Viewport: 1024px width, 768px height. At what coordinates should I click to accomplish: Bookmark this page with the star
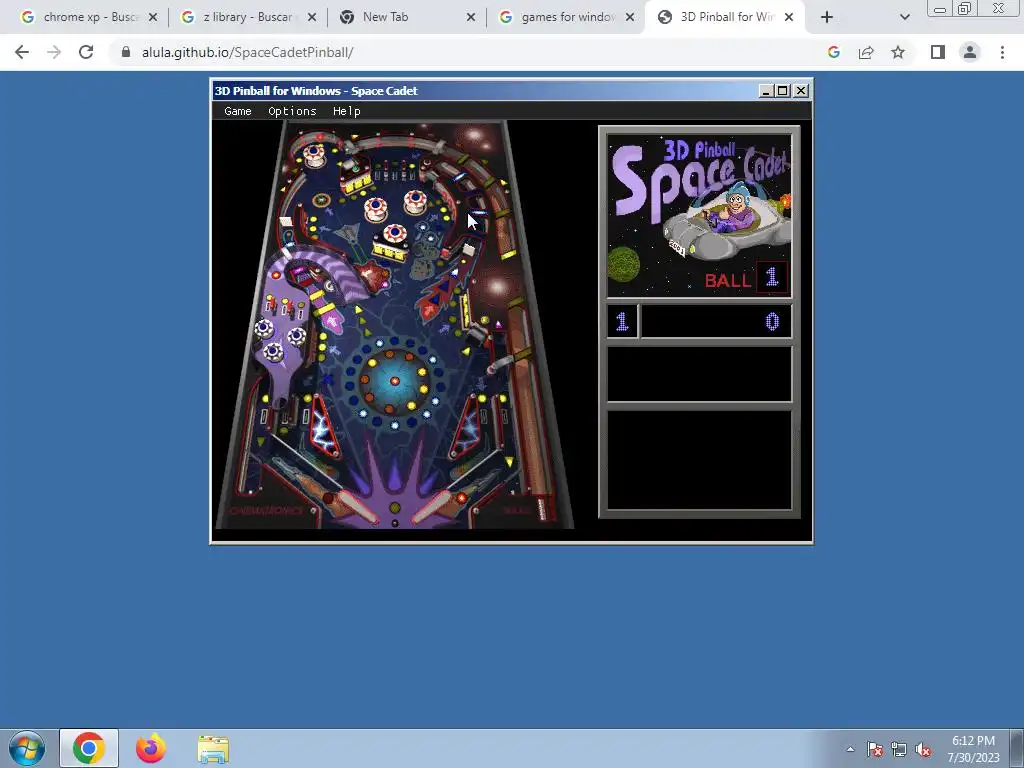coord(898,52)
